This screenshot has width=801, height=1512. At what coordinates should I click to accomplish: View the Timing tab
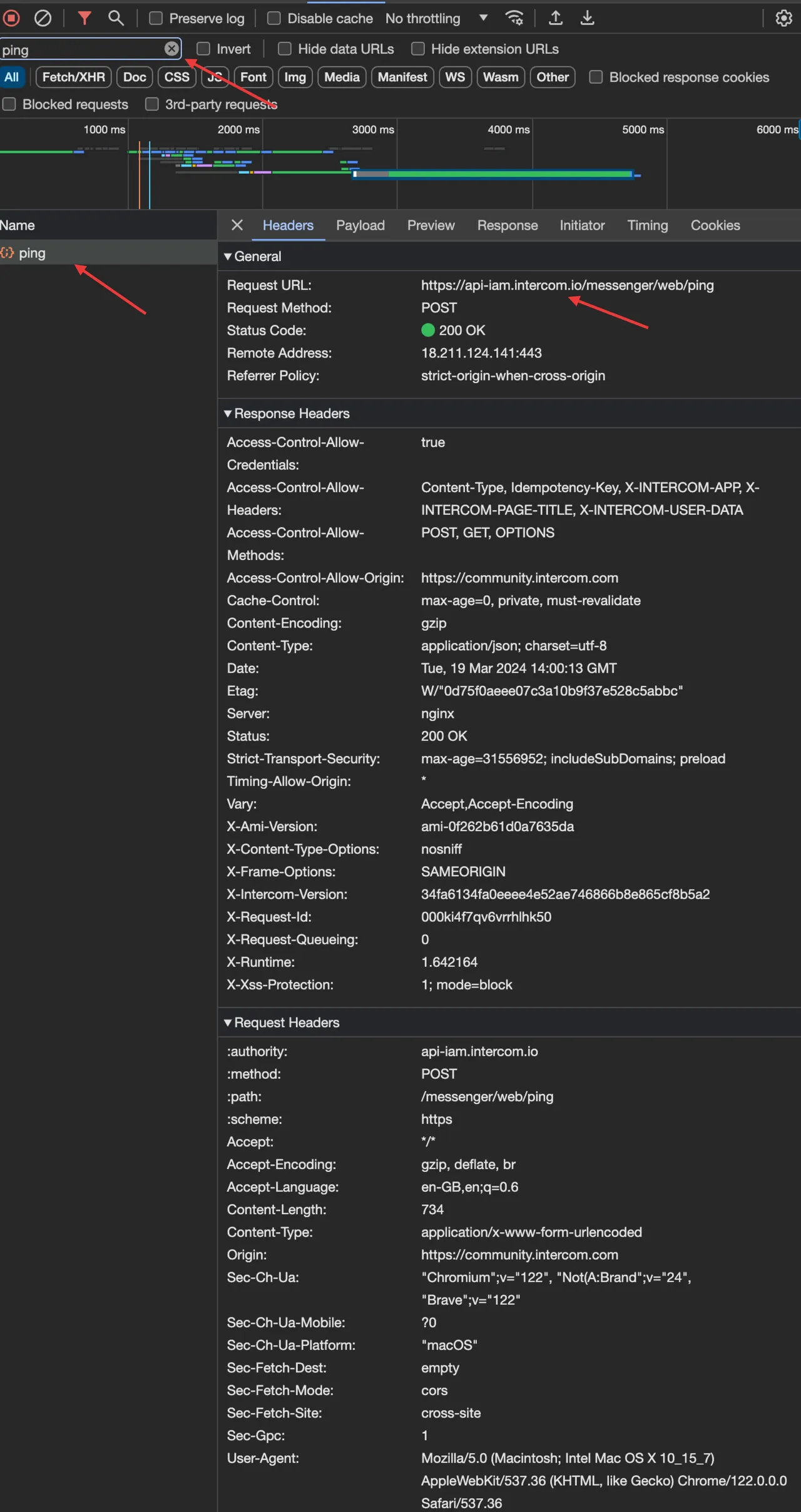pyautogui.click(x=648, y=225)
